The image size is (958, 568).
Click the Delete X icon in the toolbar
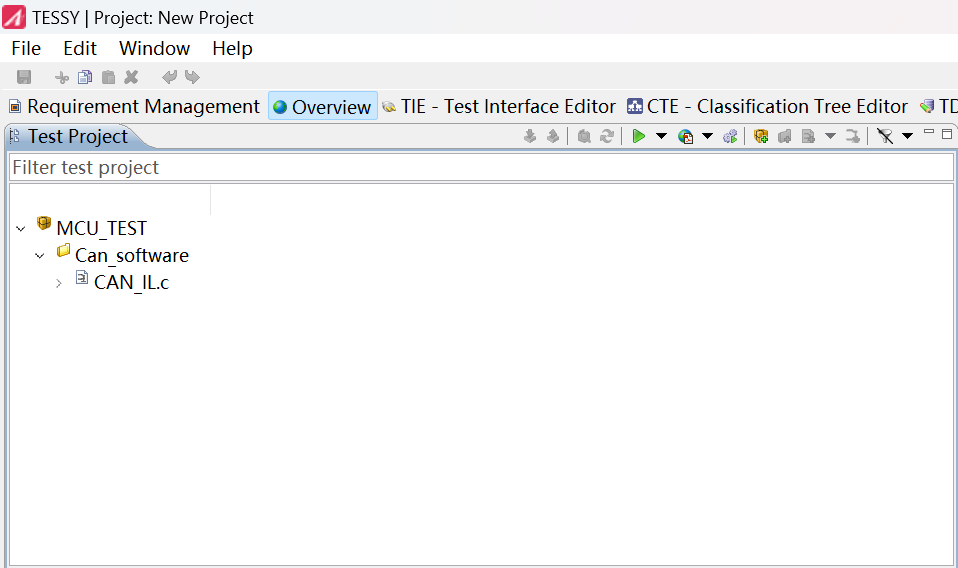[131, 77]
